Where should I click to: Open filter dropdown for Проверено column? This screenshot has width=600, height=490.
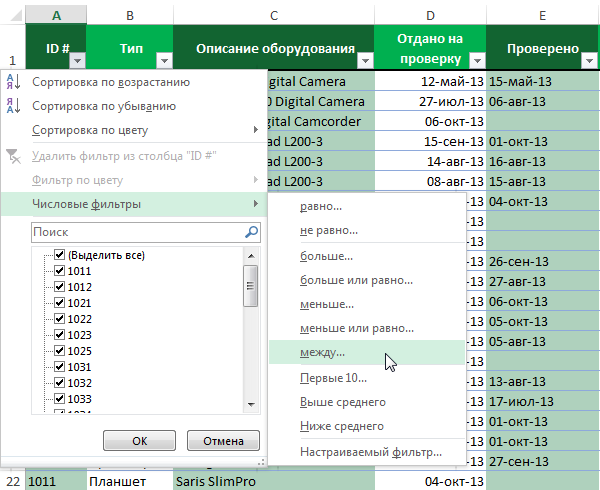(x=589, y=60)
